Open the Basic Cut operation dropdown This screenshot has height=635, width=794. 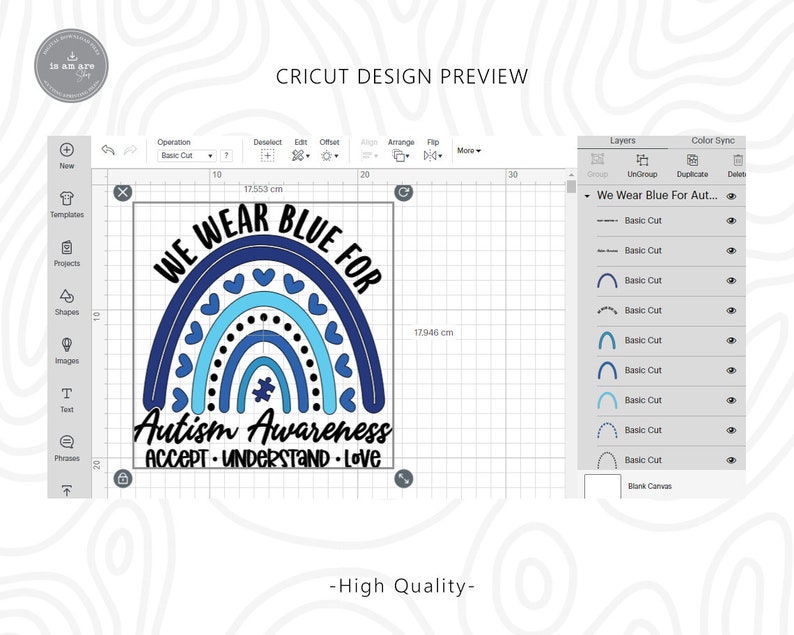pyautogui.click(x=187, y=155)
